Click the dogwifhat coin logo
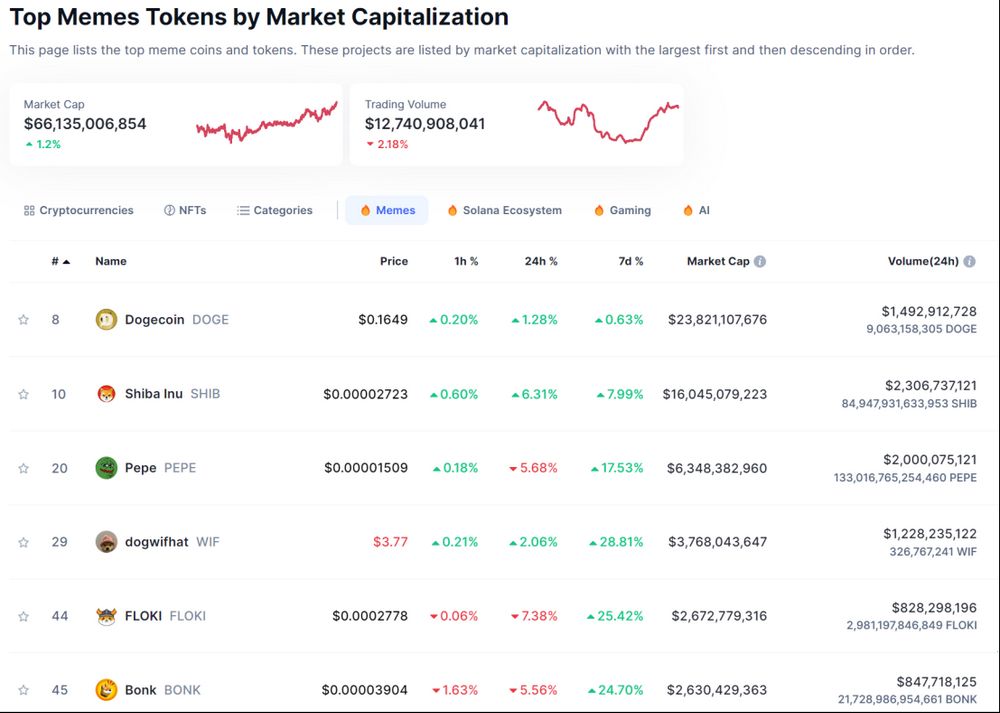This screenshot has width=1000, height=713. point(106,542)
